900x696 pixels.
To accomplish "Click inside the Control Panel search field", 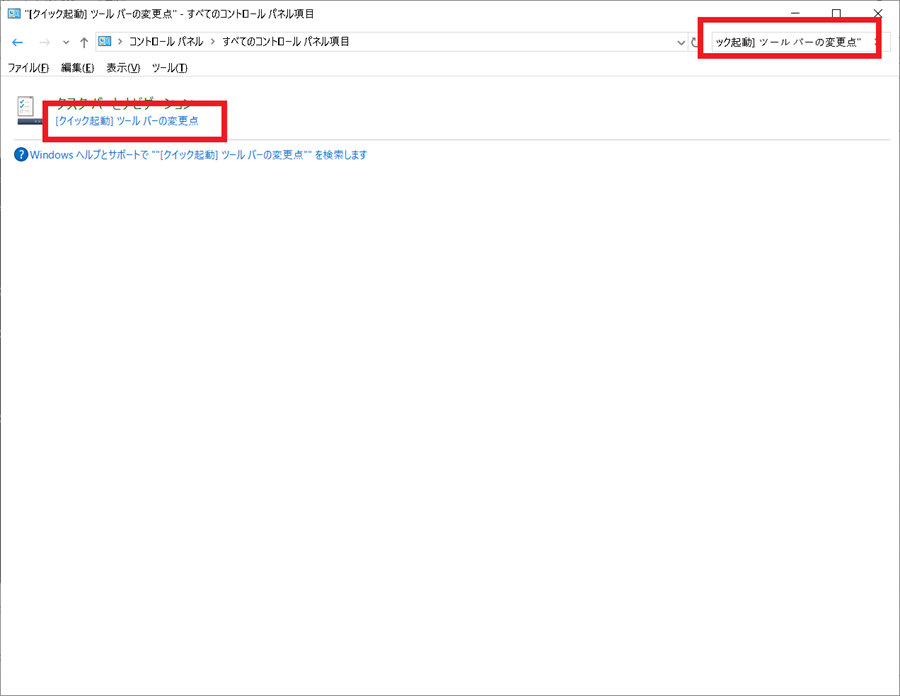I will pos(785,42).
